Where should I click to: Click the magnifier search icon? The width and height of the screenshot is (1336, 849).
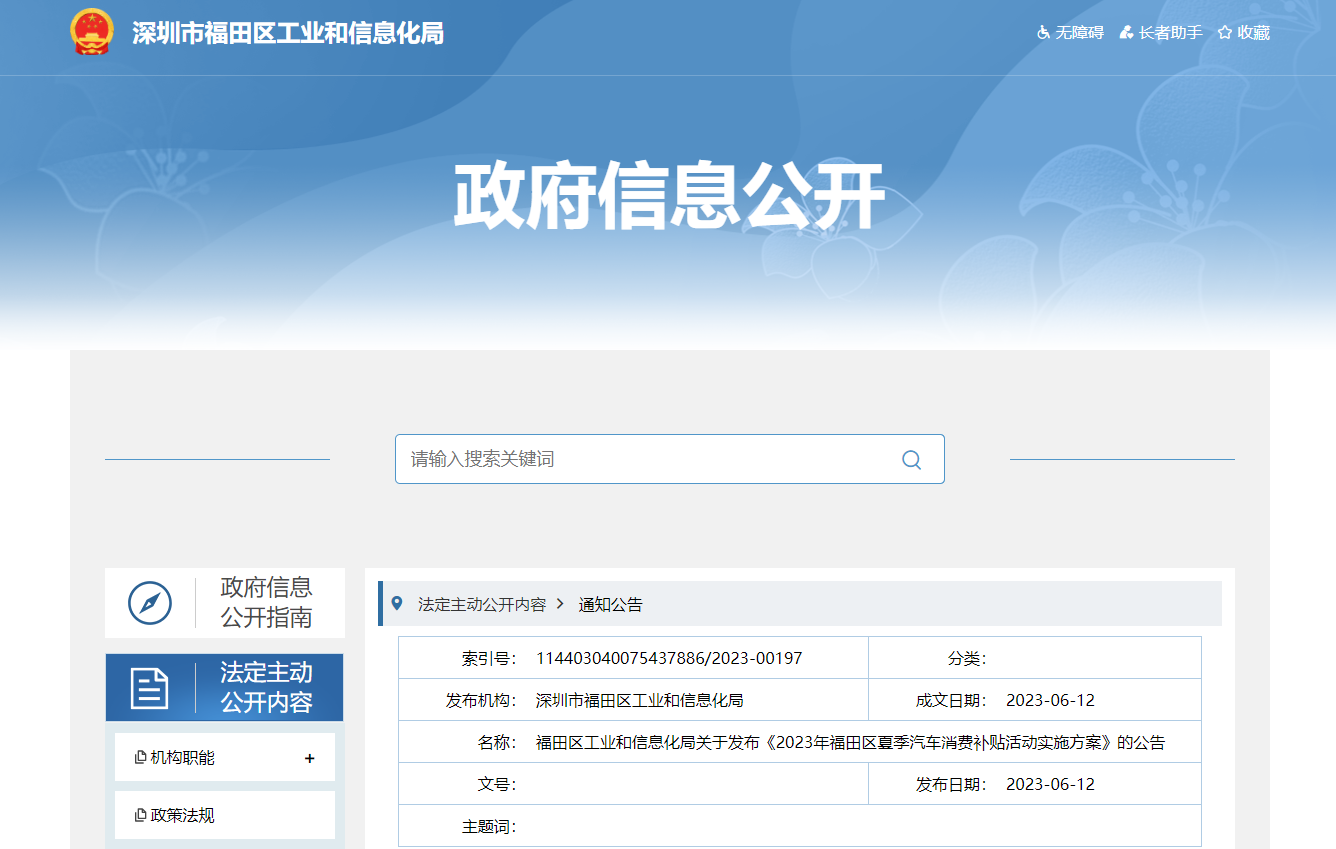(x=911, y=459)
